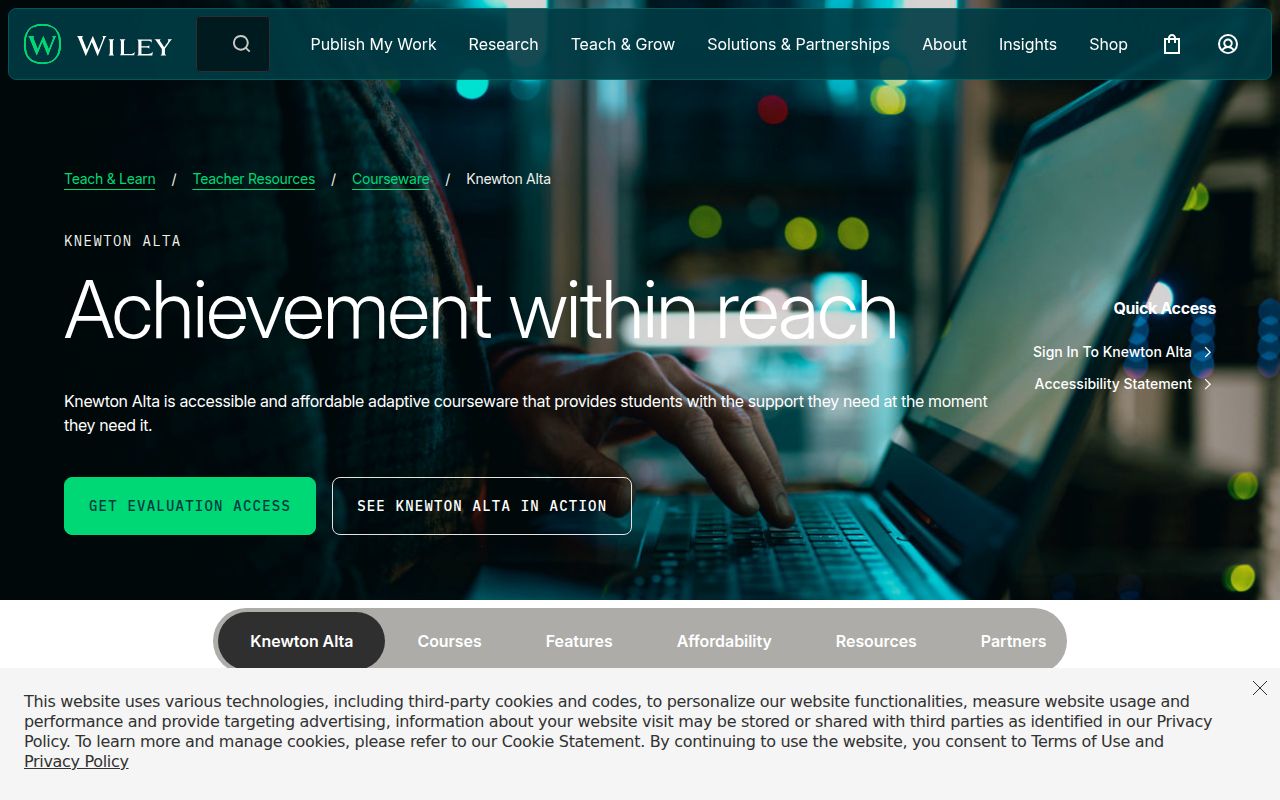Switch to the Courses tab
Viewport: 1280px width, 800px height.
(449, 641)
